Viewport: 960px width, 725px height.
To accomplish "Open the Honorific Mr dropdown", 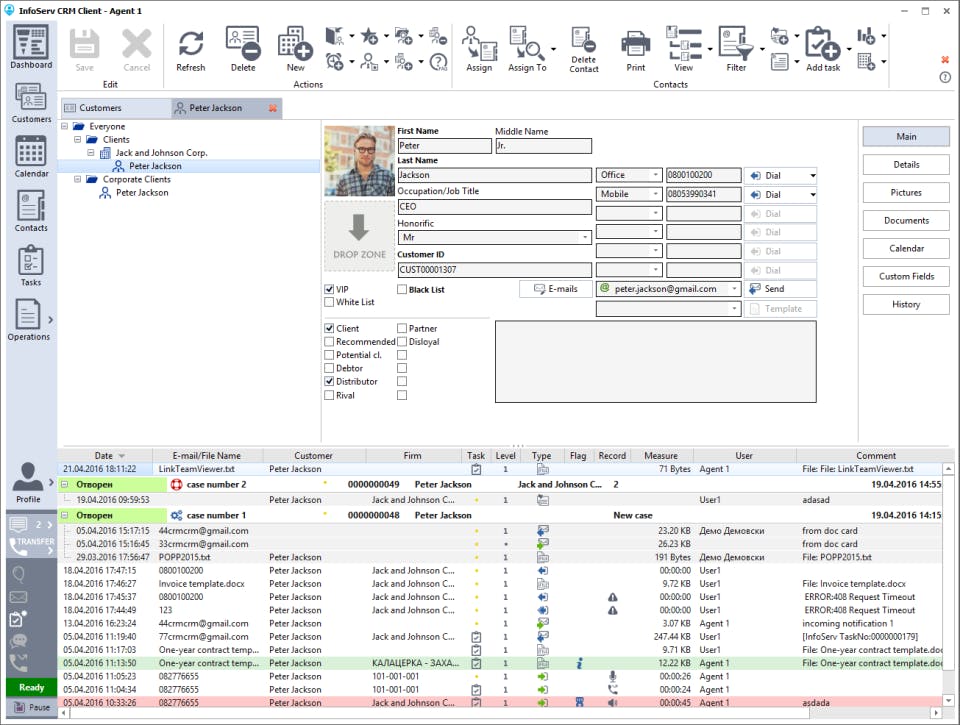I will point(495,237).
